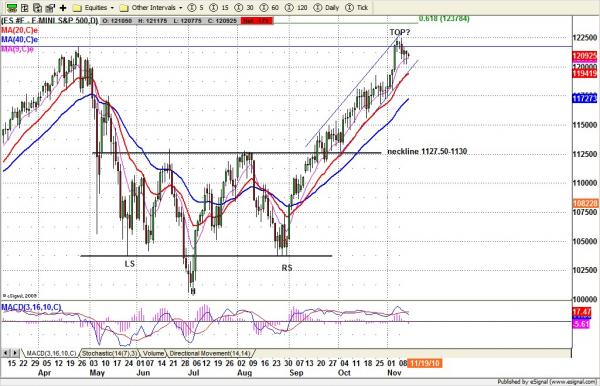Click the 105000 price axis label
The image size is (600, 386).
coord(584,241)
